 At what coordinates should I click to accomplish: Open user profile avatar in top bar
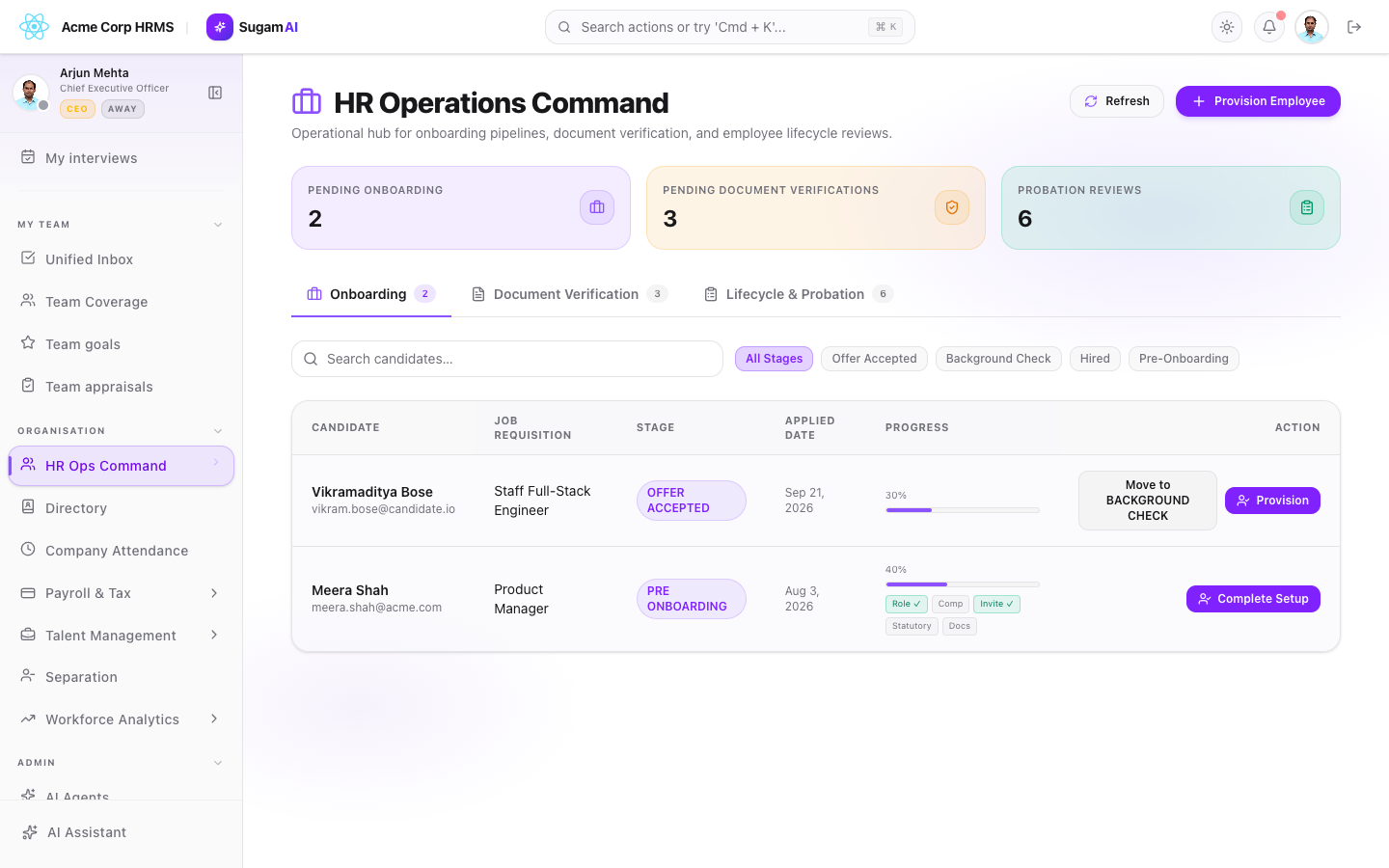click(x=1312, y=27)
